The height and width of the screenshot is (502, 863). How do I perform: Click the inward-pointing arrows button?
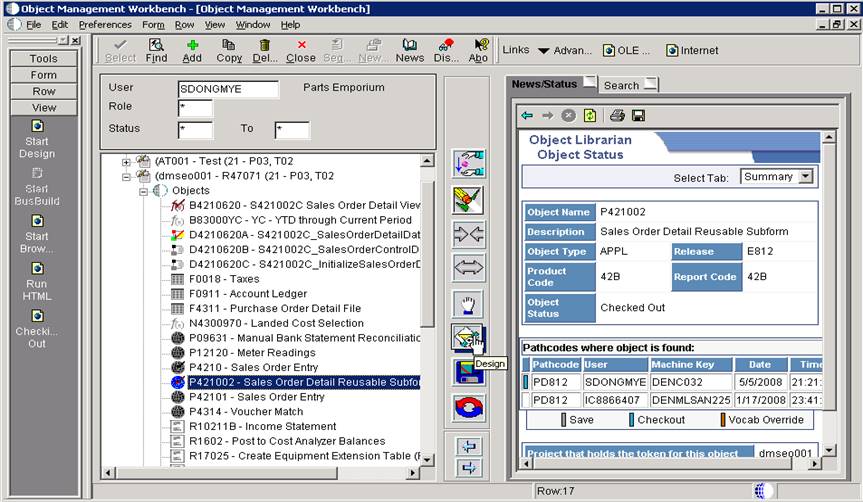point(468,234)
